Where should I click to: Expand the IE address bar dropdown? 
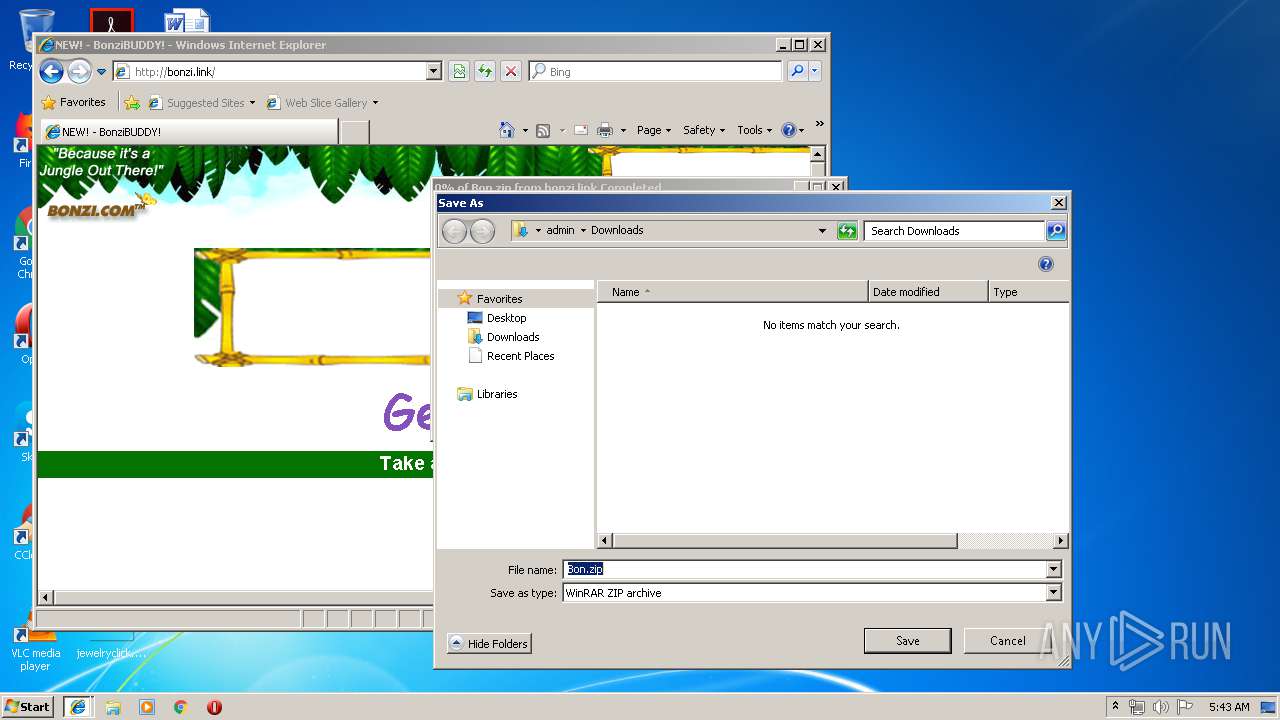click(434, 71)
